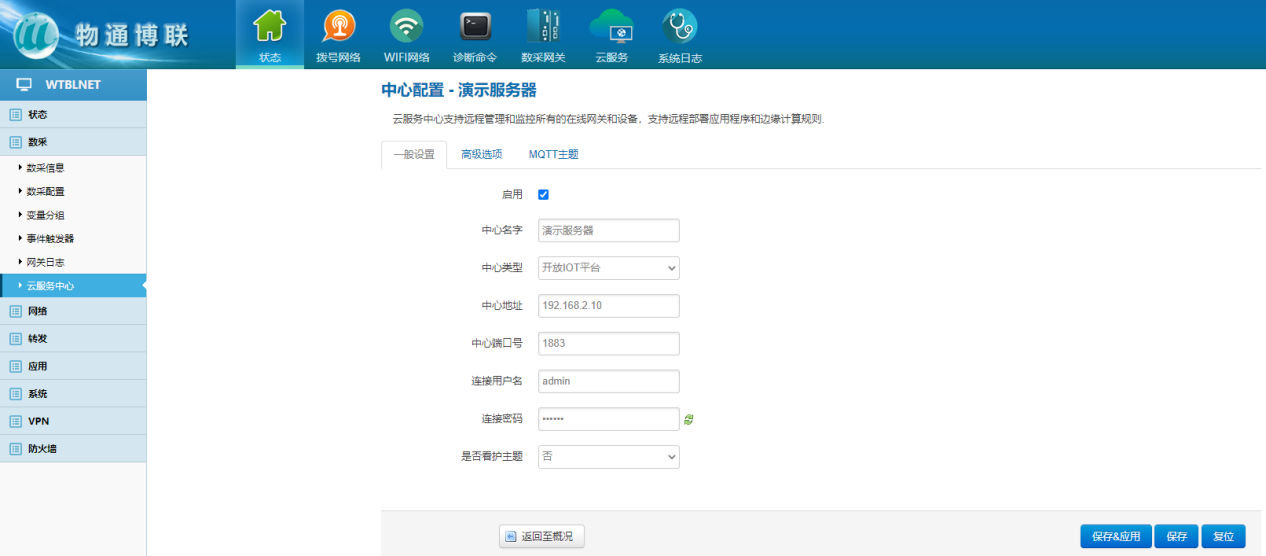
Task: Open the 诊断命令 terminal icon
Action: pyautogui.click(x=475, y=27)
